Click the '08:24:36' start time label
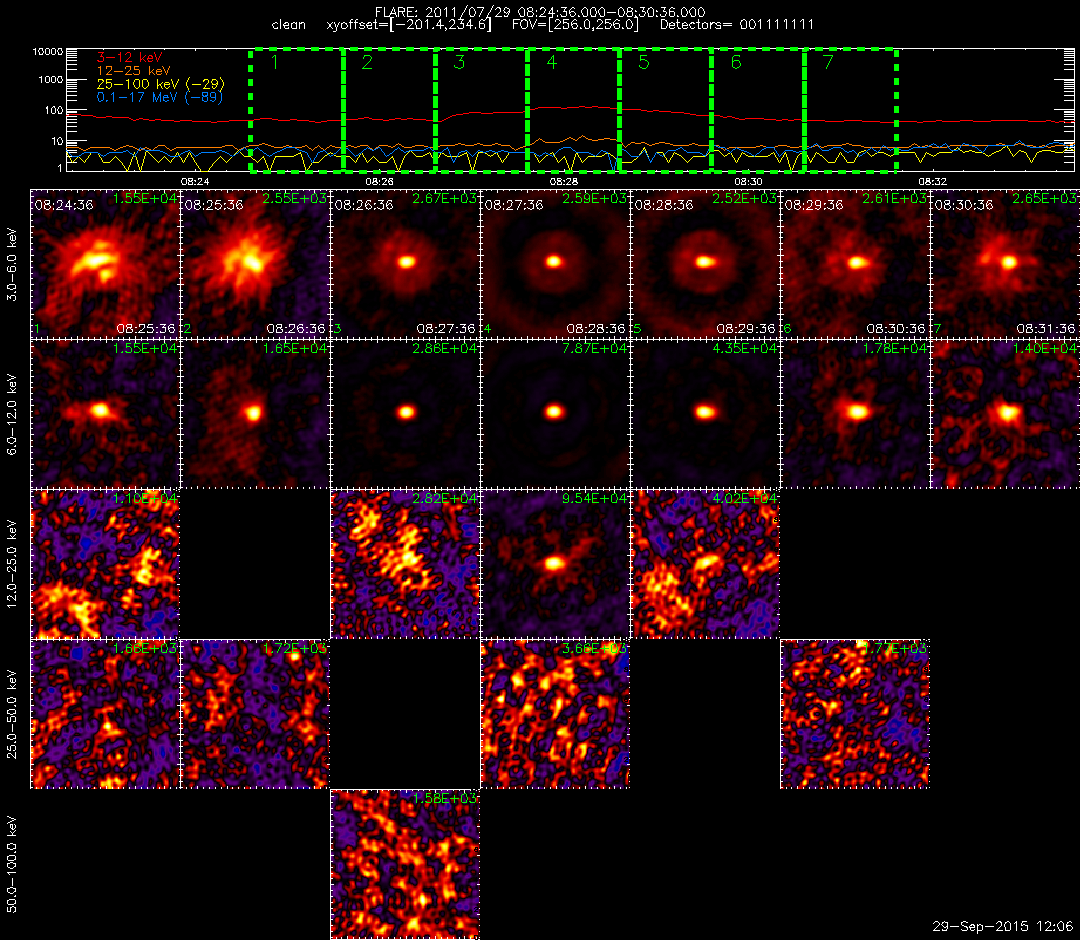The height and width of the screenshot is (940, 1080). pyautogui.click(x=63, y=205)
